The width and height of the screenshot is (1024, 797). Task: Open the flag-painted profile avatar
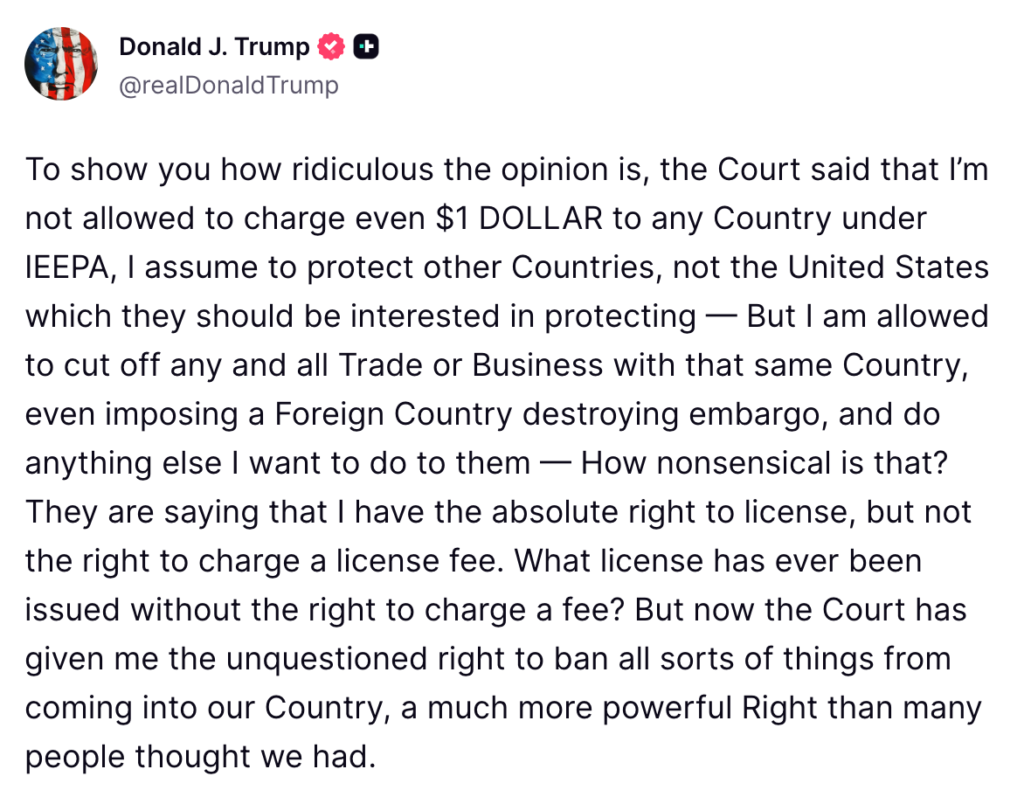[x=61, y=63]
